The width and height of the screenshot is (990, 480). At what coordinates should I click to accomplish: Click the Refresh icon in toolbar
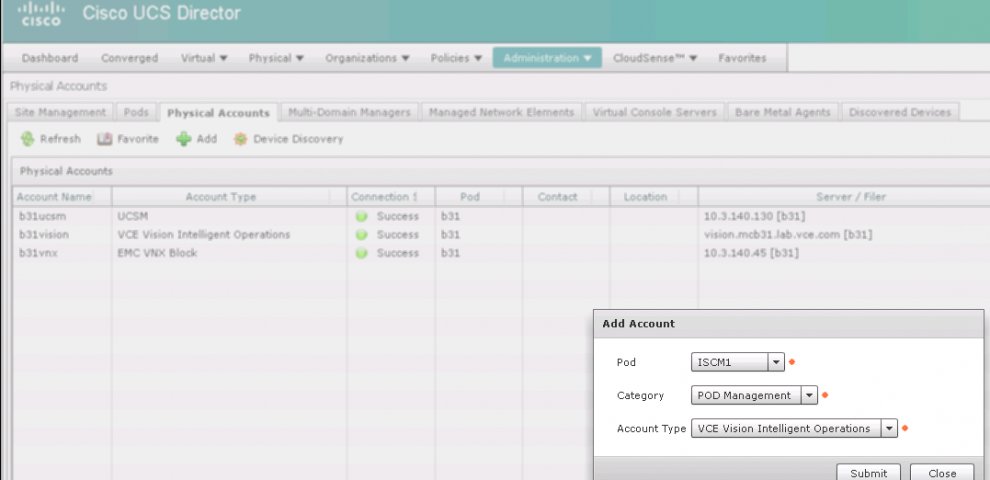pyautogui.click(x=27, y=139)
